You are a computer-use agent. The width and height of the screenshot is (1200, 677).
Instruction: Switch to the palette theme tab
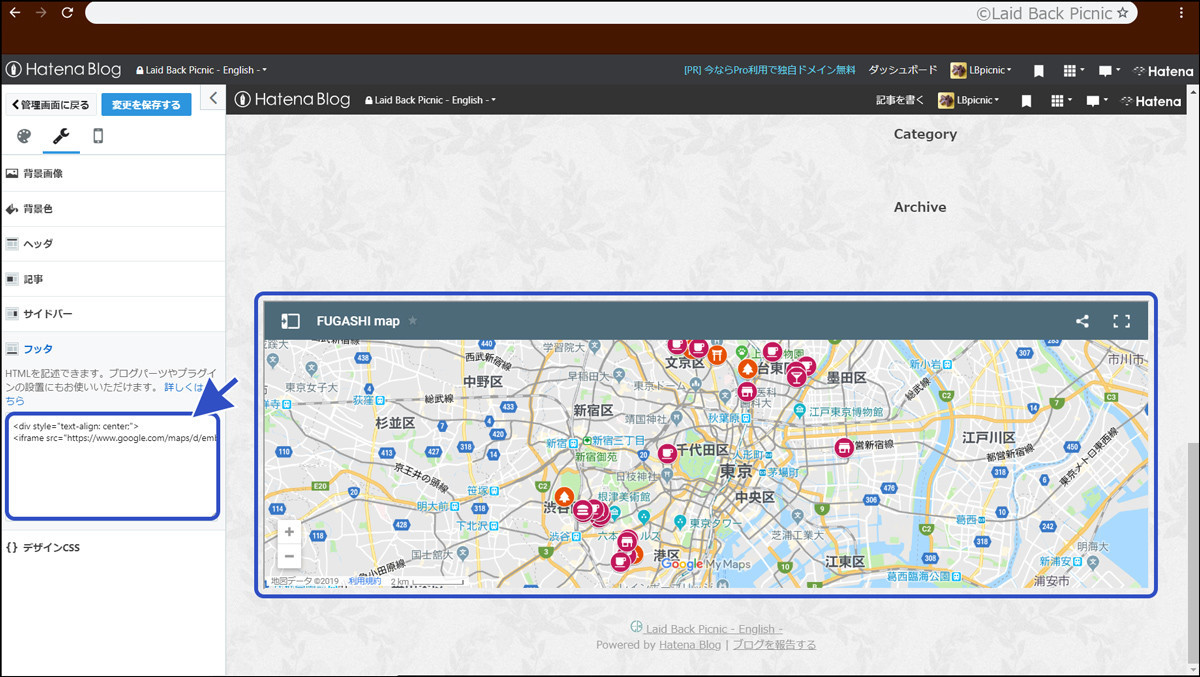pos(24,136)
